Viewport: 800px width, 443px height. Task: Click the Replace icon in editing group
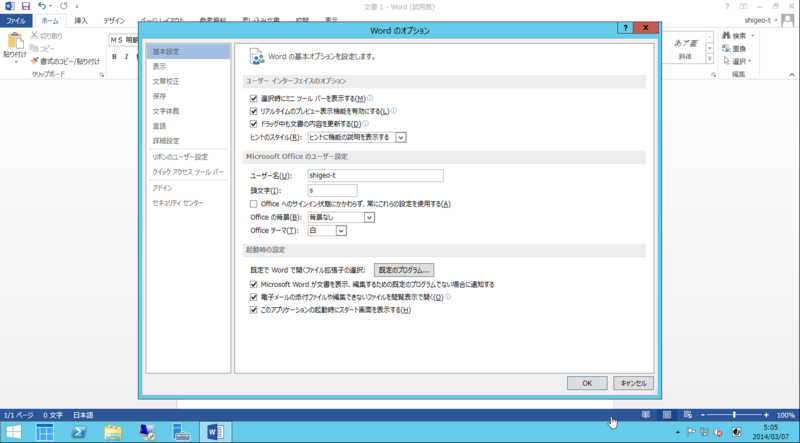point(727,48)
